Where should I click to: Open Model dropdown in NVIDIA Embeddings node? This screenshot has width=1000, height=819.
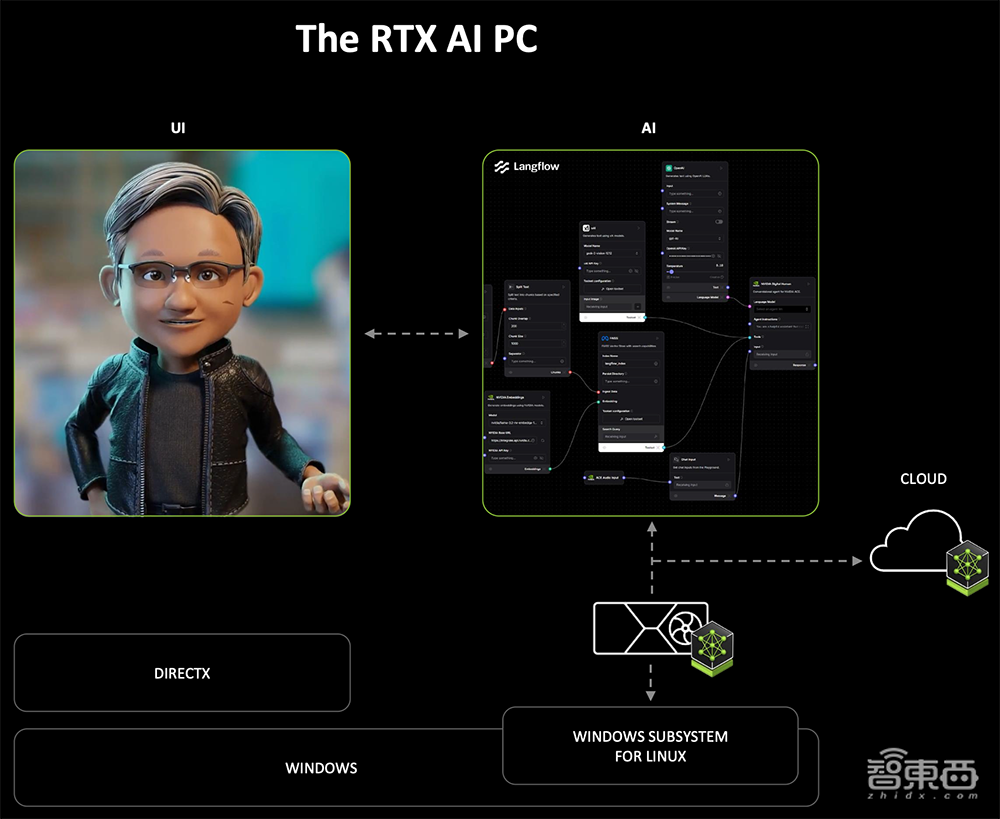coord(515,423)
